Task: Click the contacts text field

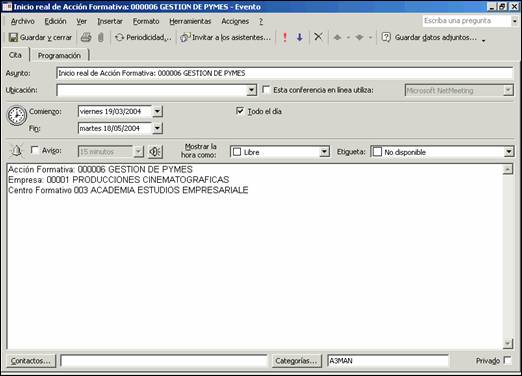Action: (x=164, y=361)
